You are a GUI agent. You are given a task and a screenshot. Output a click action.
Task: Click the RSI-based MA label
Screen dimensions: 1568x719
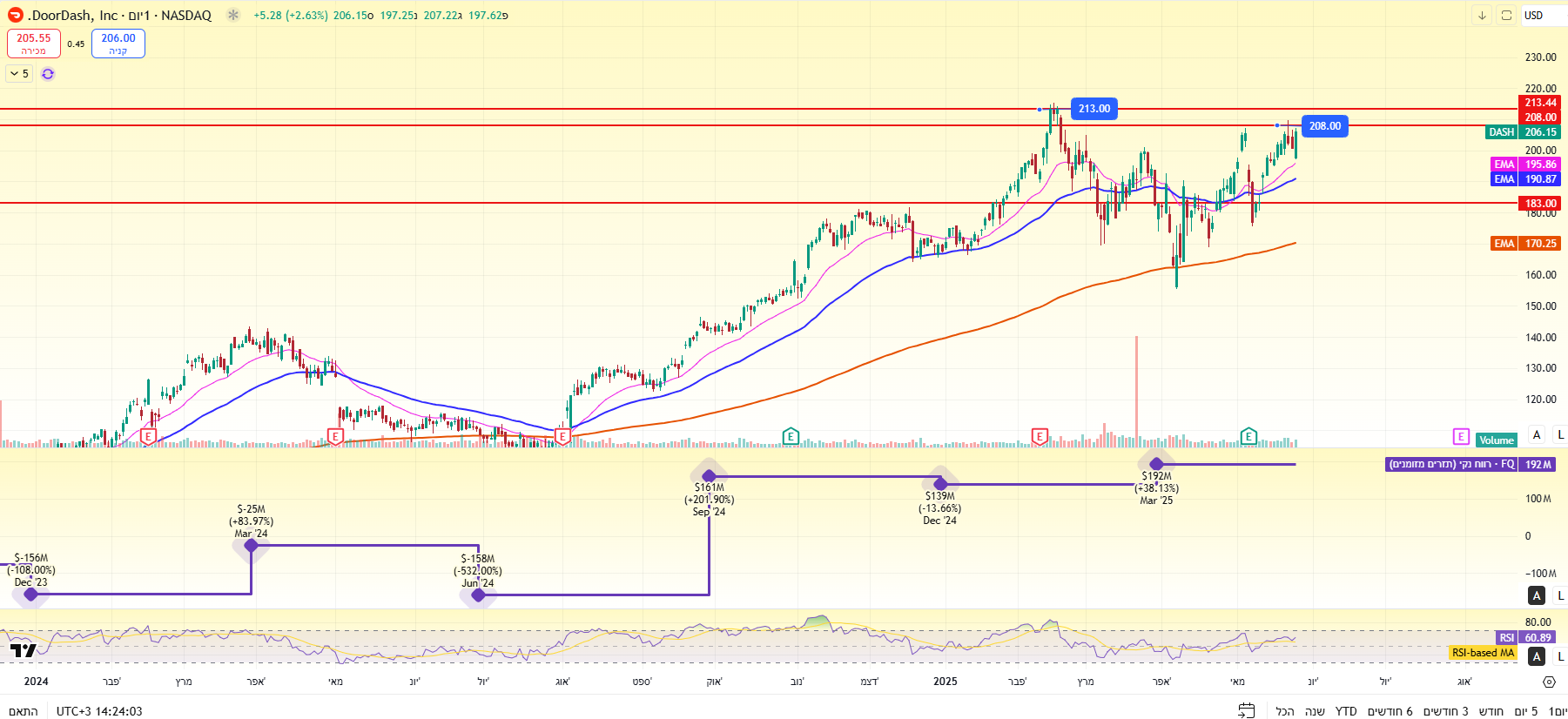1483,652
